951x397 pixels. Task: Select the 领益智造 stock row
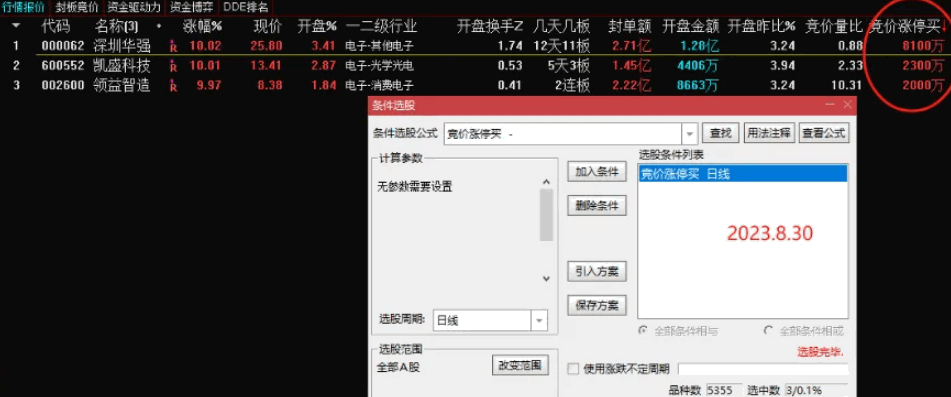click(476, 85)
